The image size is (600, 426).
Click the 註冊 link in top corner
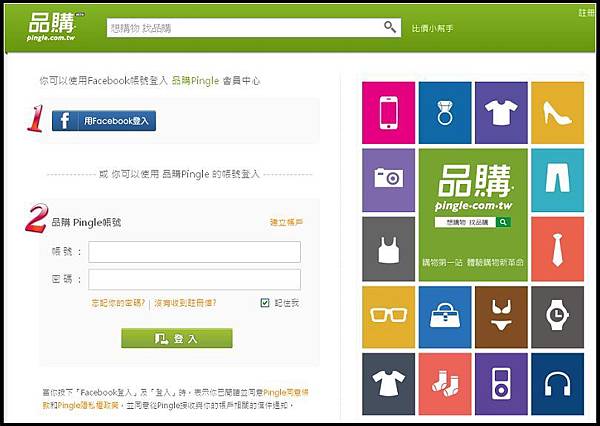[586, 13]
